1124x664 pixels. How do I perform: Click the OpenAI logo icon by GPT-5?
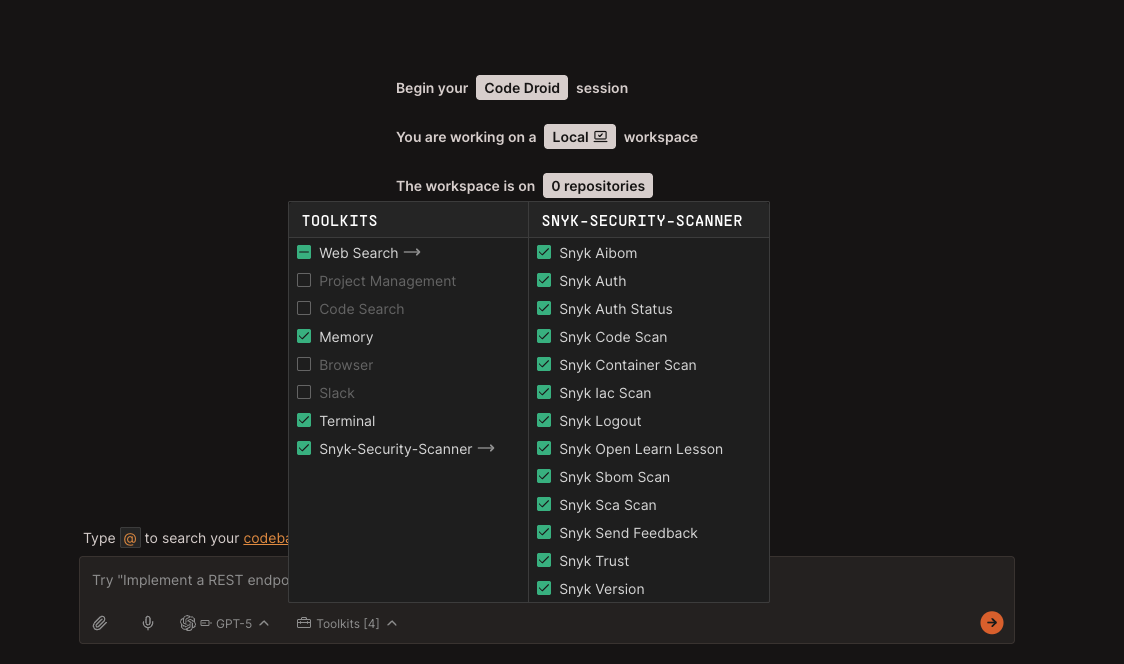click(x=187, y=623)
